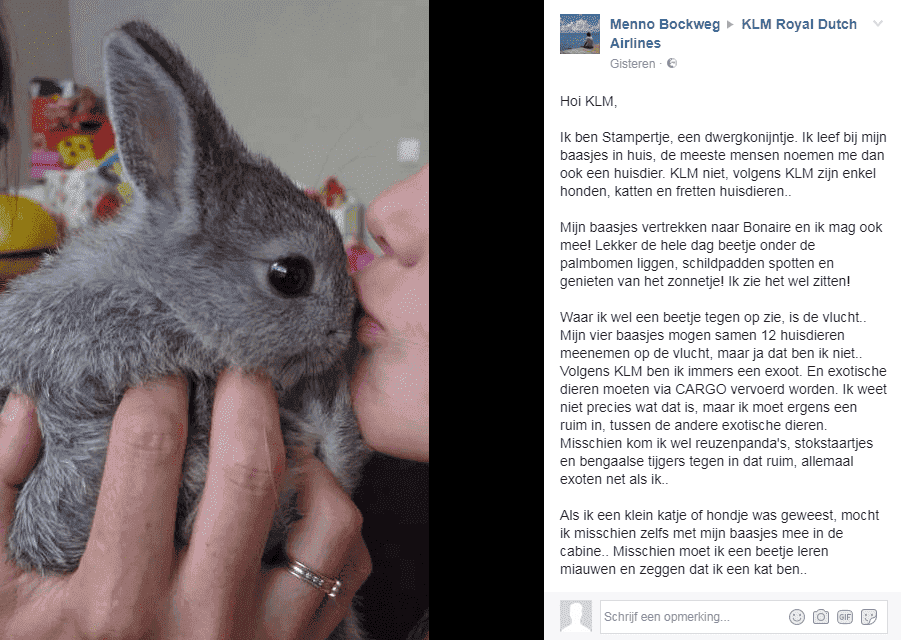This screenshot has width=901, height=640.
Task: Open the sticker picker icon
Action: tap(869, 617)
